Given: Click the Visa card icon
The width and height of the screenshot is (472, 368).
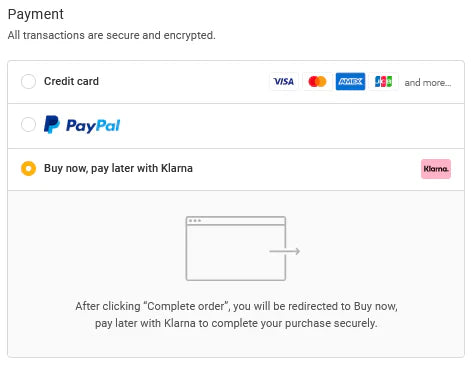Looking at the screenshot, I should click(x=284, y=82).
